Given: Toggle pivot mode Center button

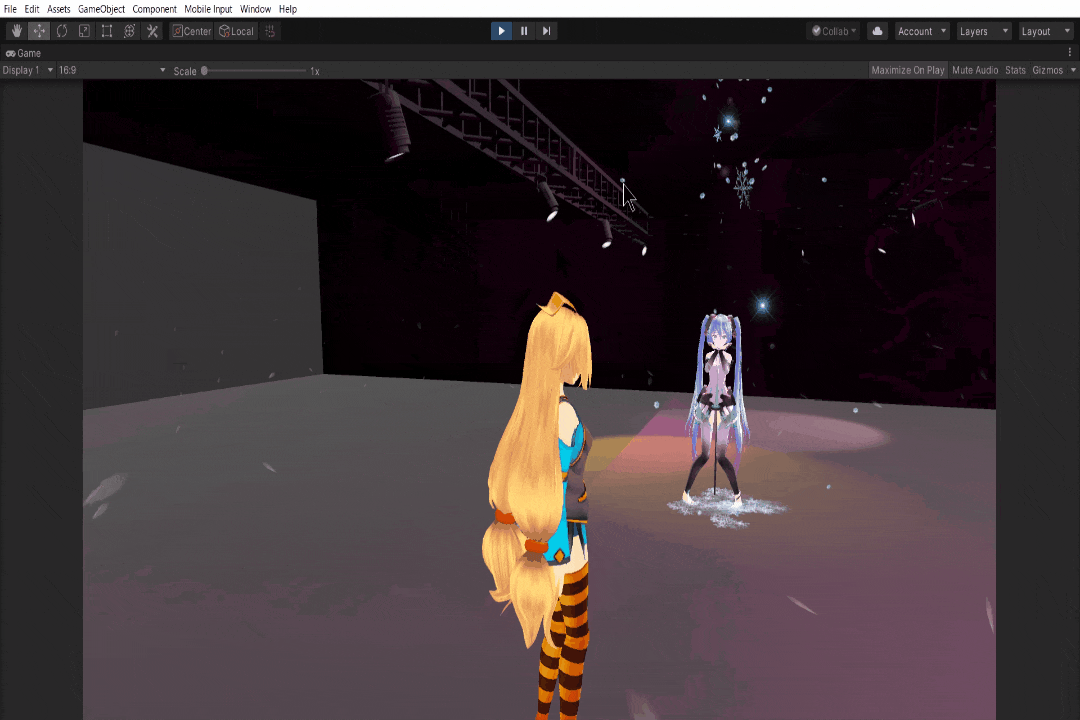Looking at the screenshot, I should coord(191,31).
